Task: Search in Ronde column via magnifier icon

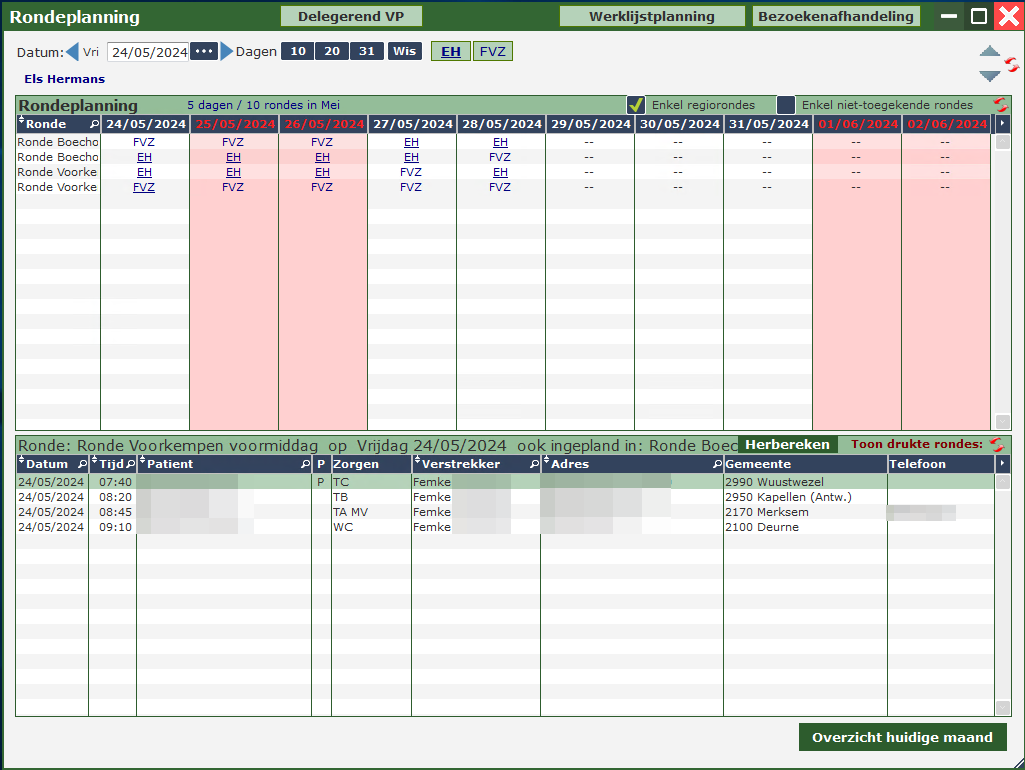Action: click(94, 124)
